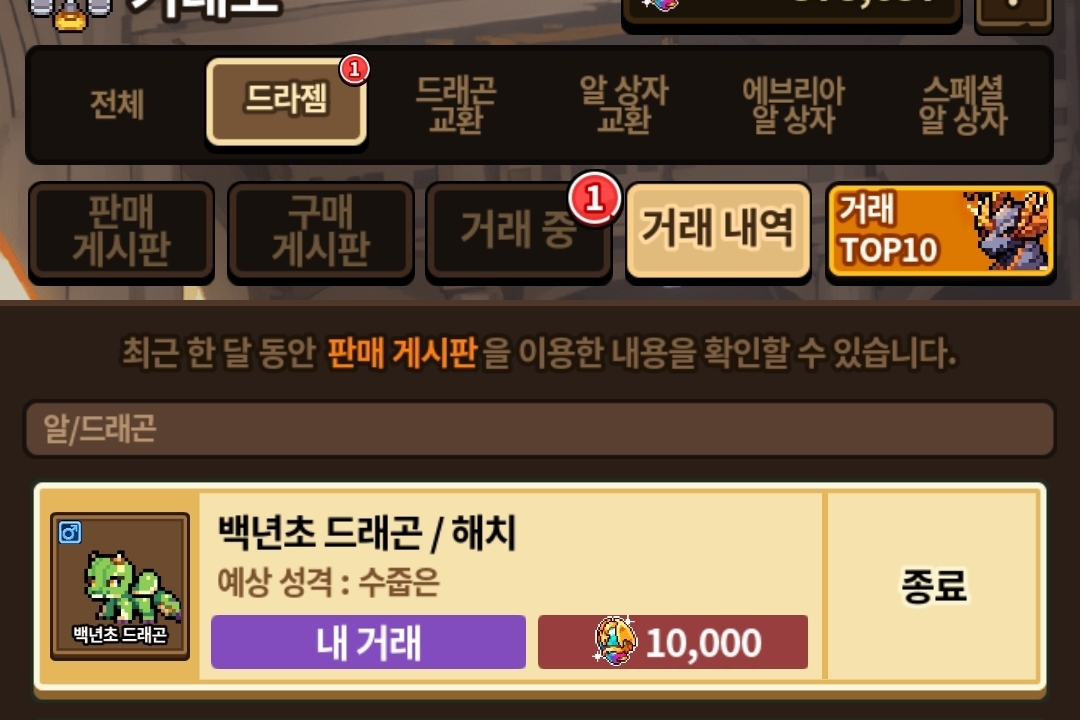This screenshot has width=1080, height=720.
Task: Click the 알/드래곤 search field
Action: tap(539, 429)
